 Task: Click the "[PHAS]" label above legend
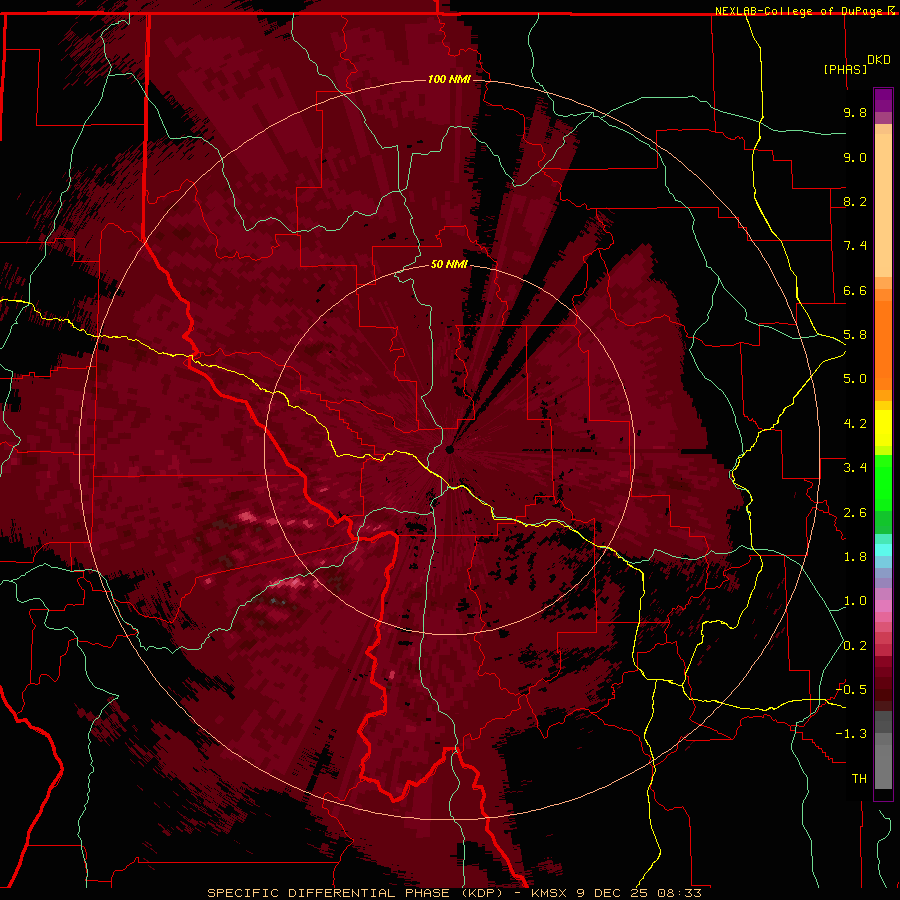[845, 69]
